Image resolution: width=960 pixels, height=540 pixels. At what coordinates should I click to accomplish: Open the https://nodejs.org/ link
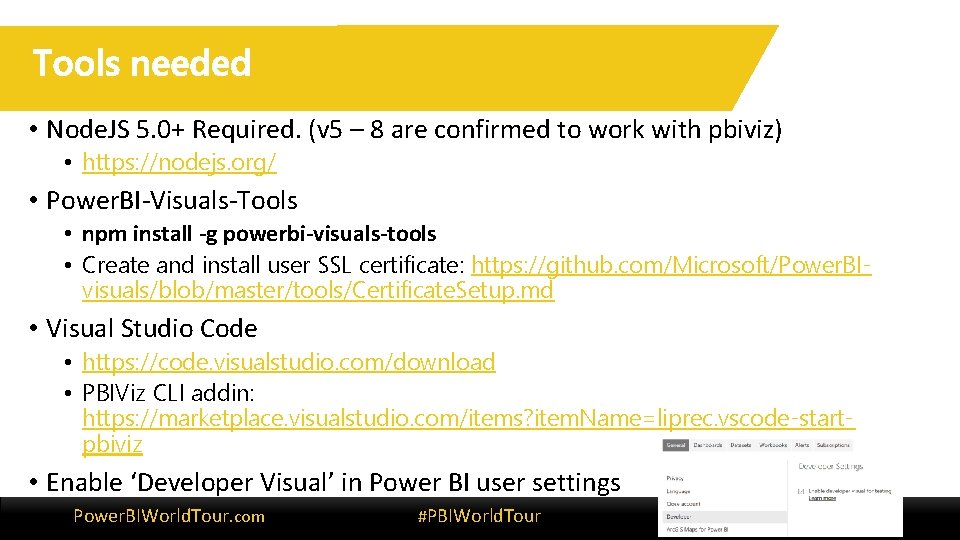coord(179,162)
